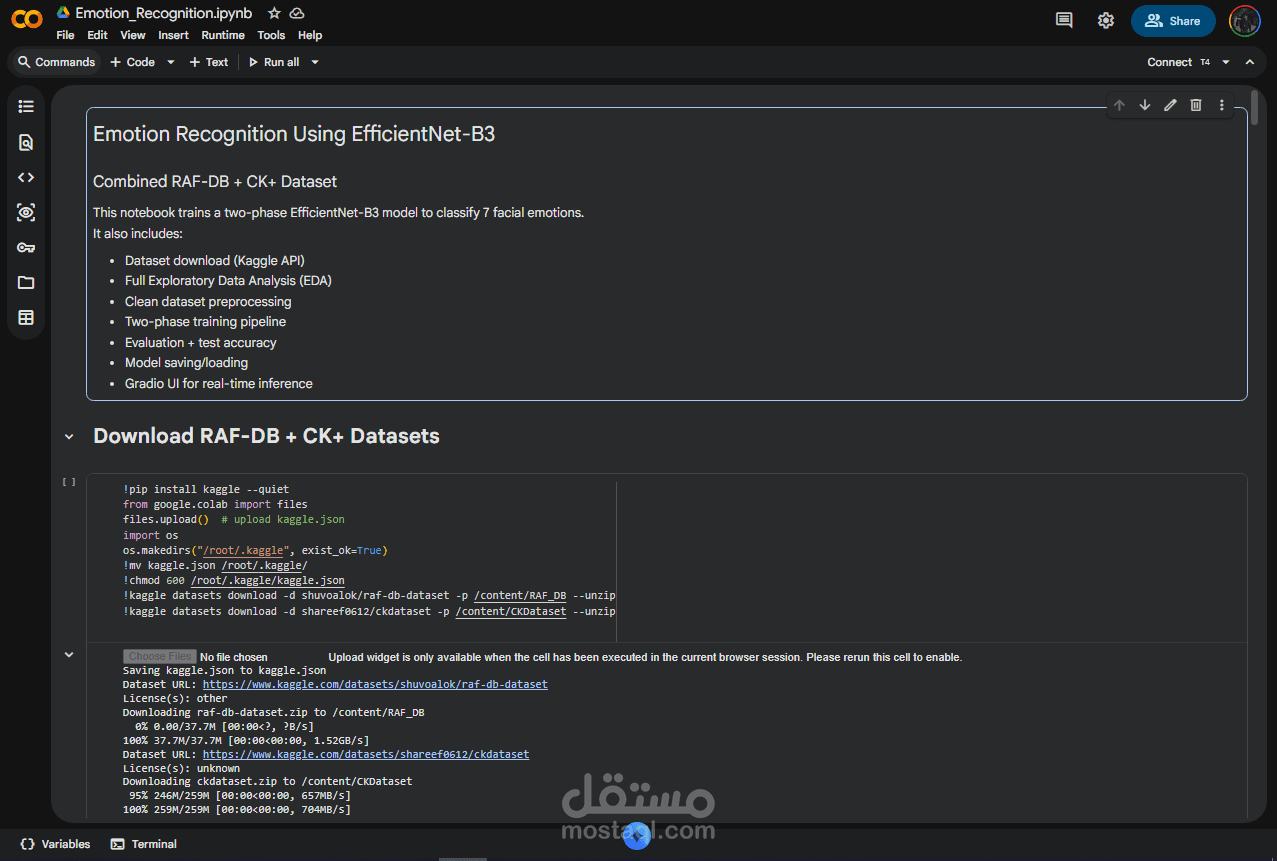1277x861 pixels.
Task: Check the cloud save status icon
Action: pos(297,13)
